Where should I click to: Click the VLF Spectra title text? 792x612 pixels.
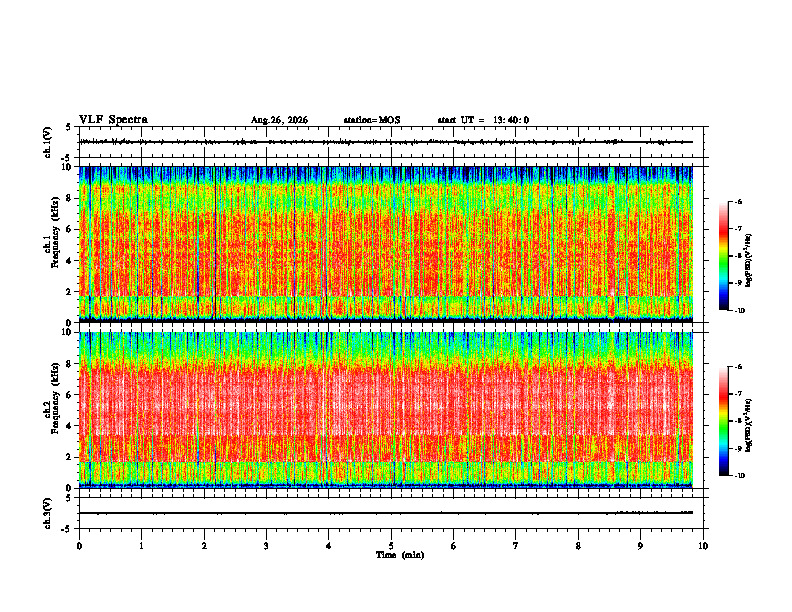(113, 120)
